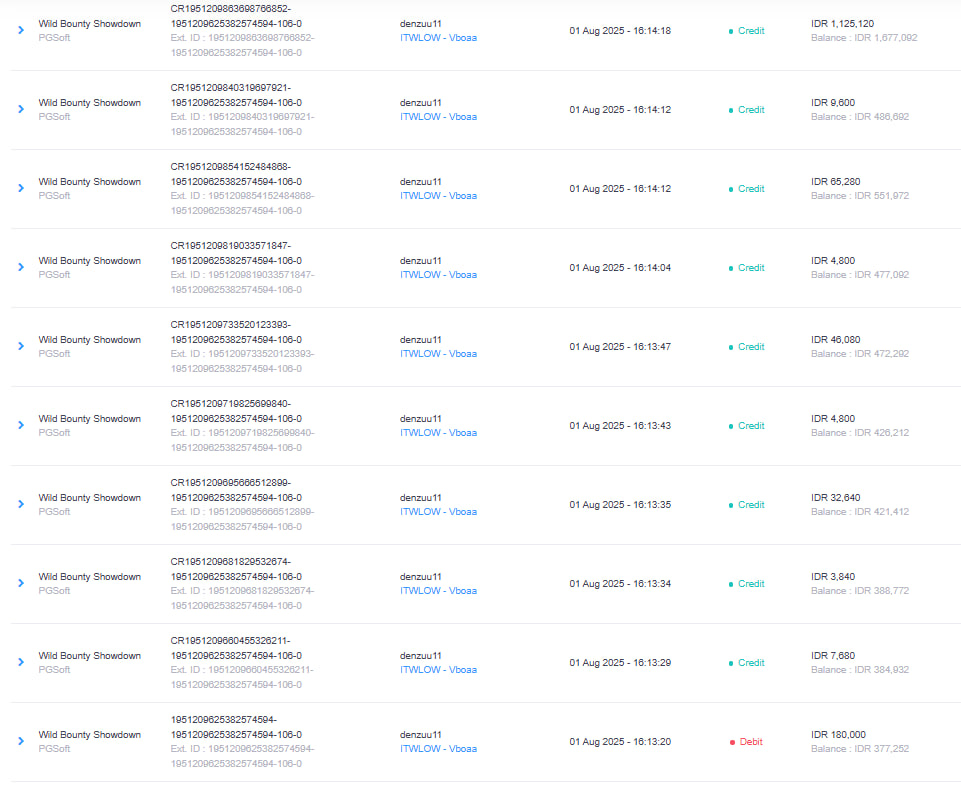Open ITWLOW - Vboaa link in 16:13:29 row

click(438, 670)
